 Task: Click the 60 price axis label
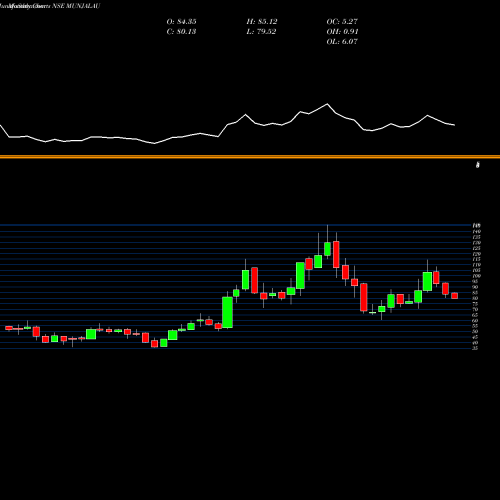coord(475,320)
